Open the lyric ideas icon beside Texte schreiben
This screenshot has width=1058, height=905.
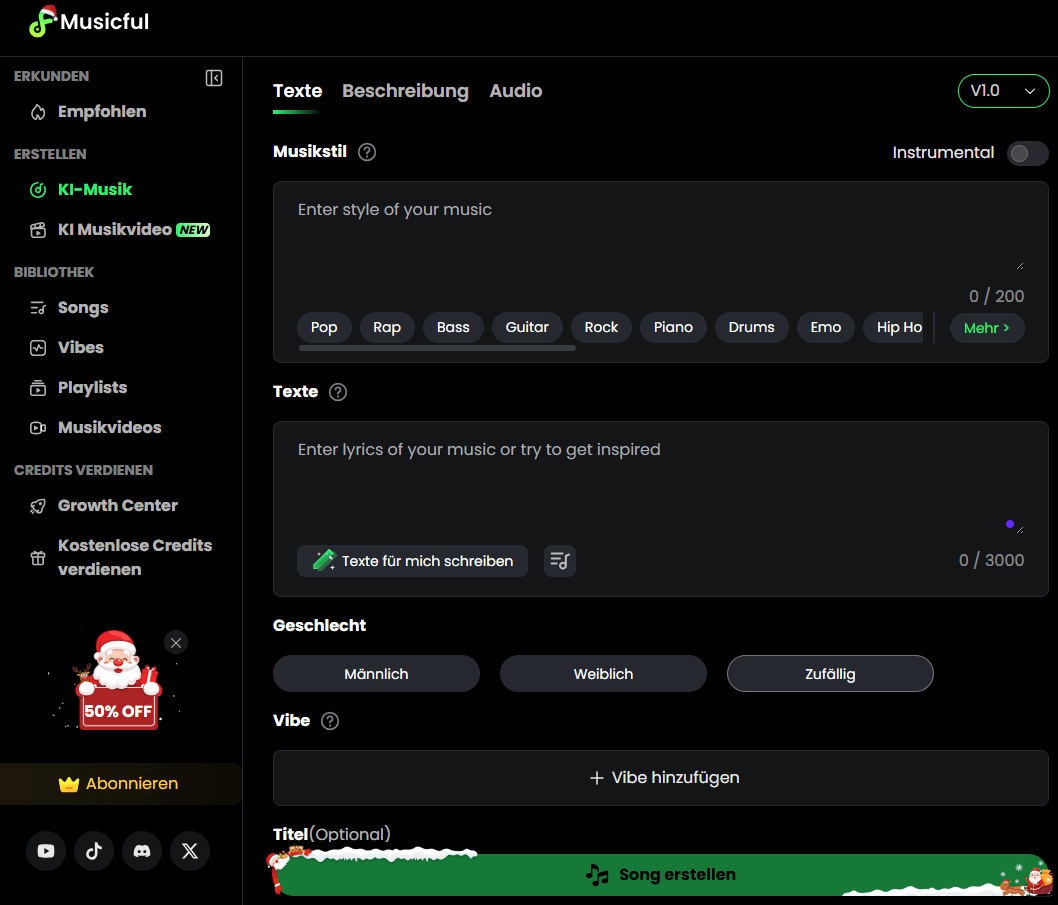(x=559, y=561)
